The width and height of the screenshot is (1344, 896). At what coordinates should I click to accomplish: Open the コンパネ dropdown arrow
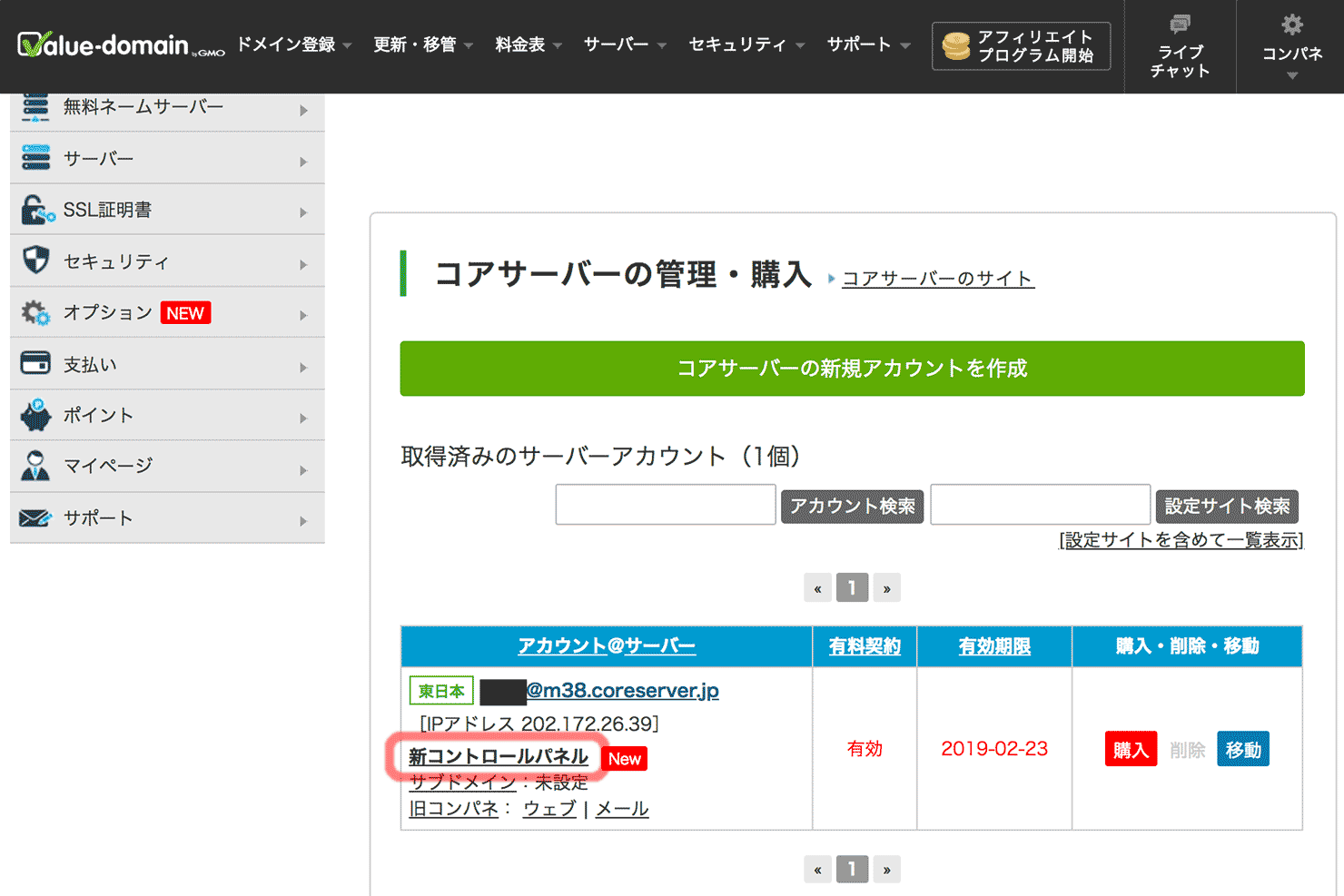(1292, 76)
